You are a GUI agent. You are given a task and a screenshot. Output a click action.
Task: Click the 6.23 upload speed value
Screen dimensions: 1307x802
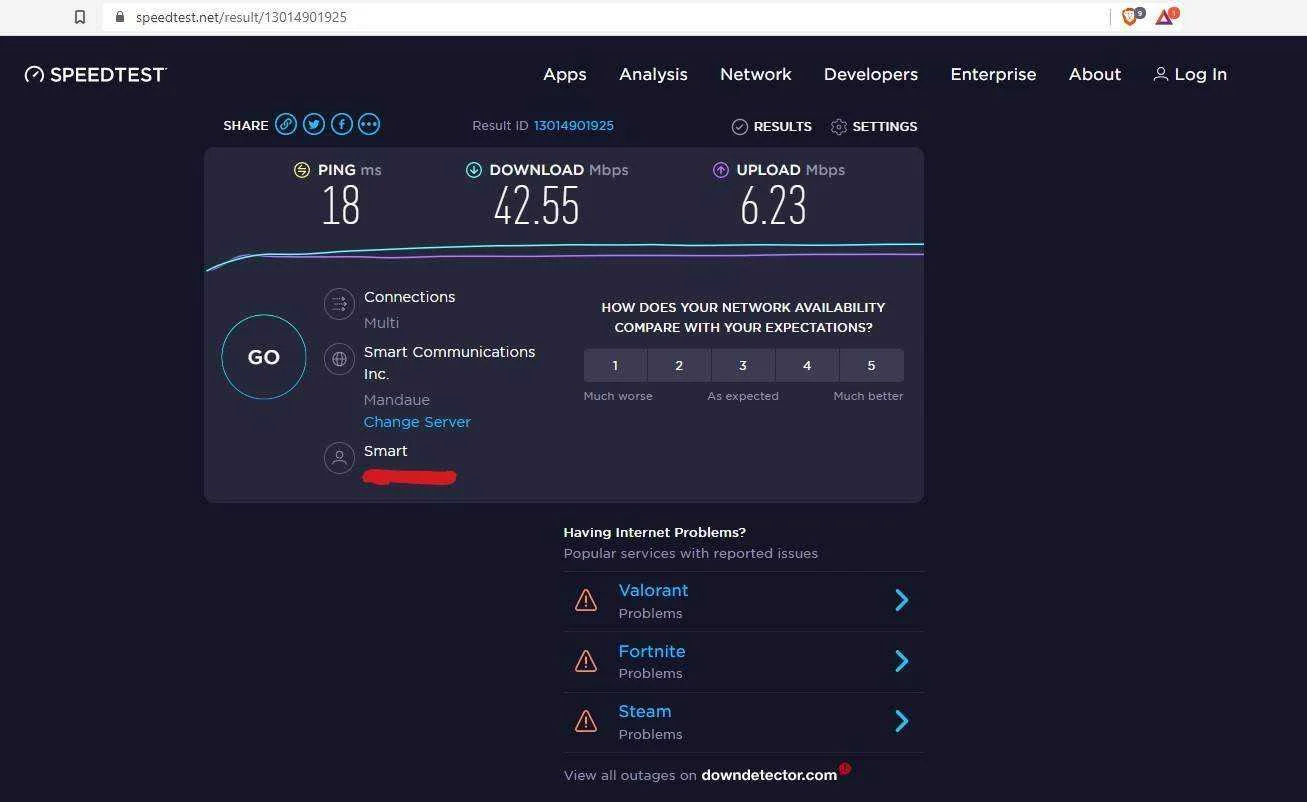(773, 206)
